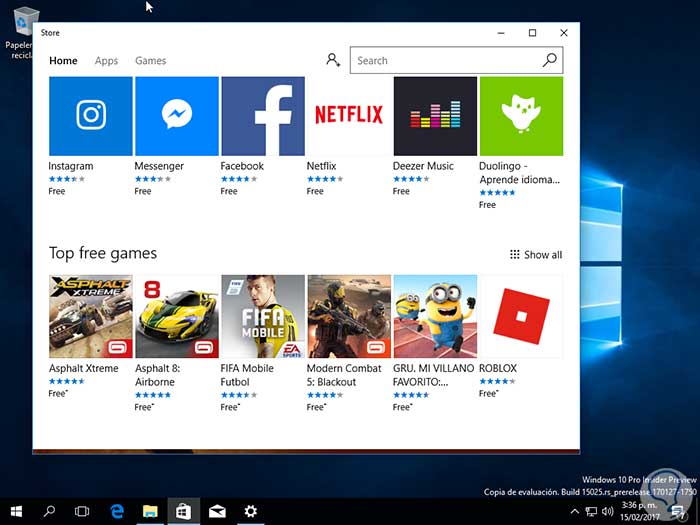Click the ROBLOX title text
Screen dimensions: 700x525
click(498, 368)
